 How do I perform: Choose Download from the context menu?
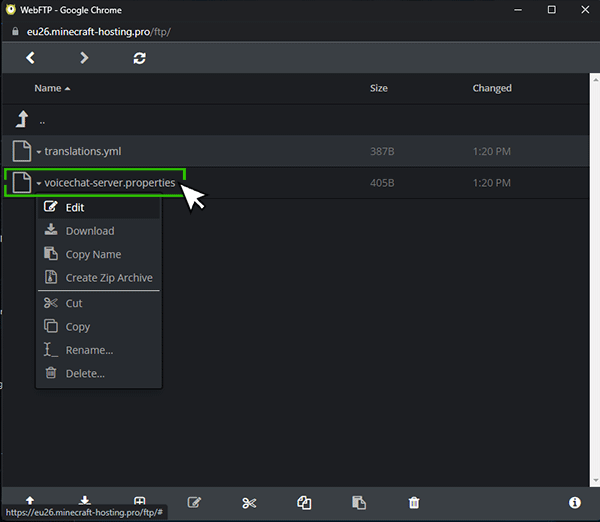(x=99, y=231)
